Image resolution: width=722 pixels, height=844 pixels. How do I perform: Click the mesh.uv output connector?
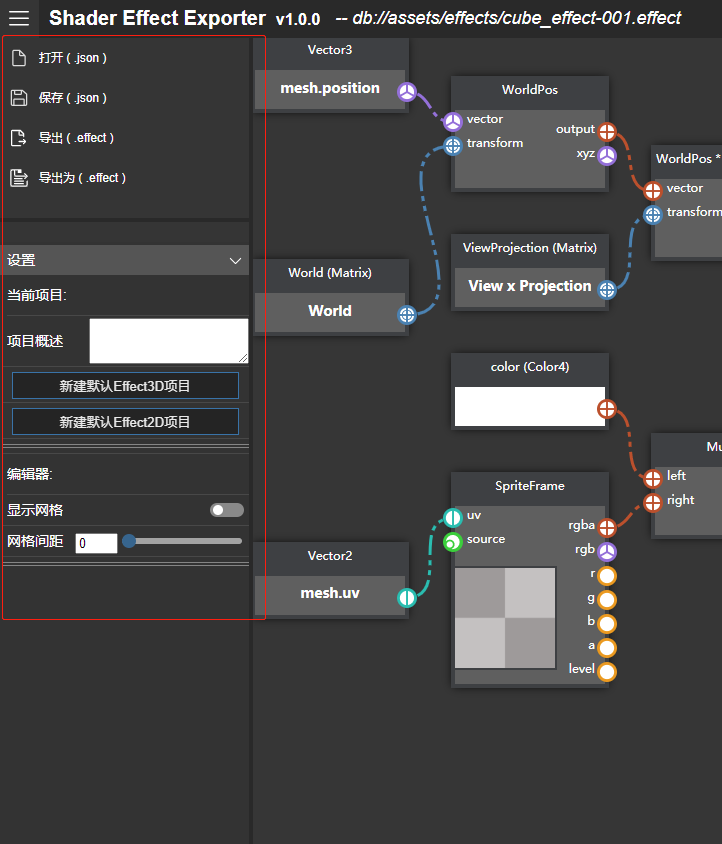407,598
